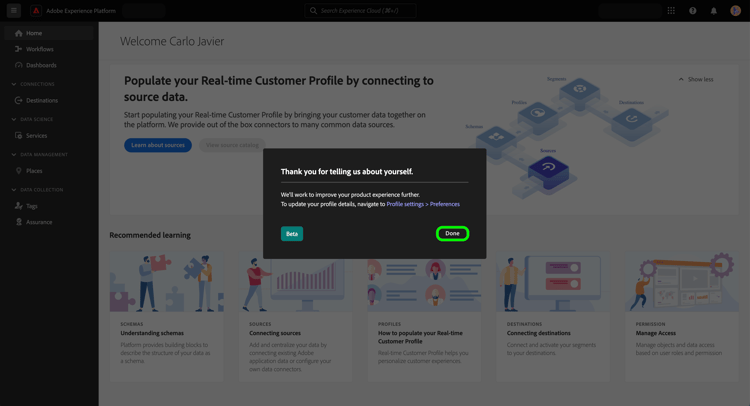Click 'Connecting sources' card title
This screenshot has height=406, width=750.
275,333
